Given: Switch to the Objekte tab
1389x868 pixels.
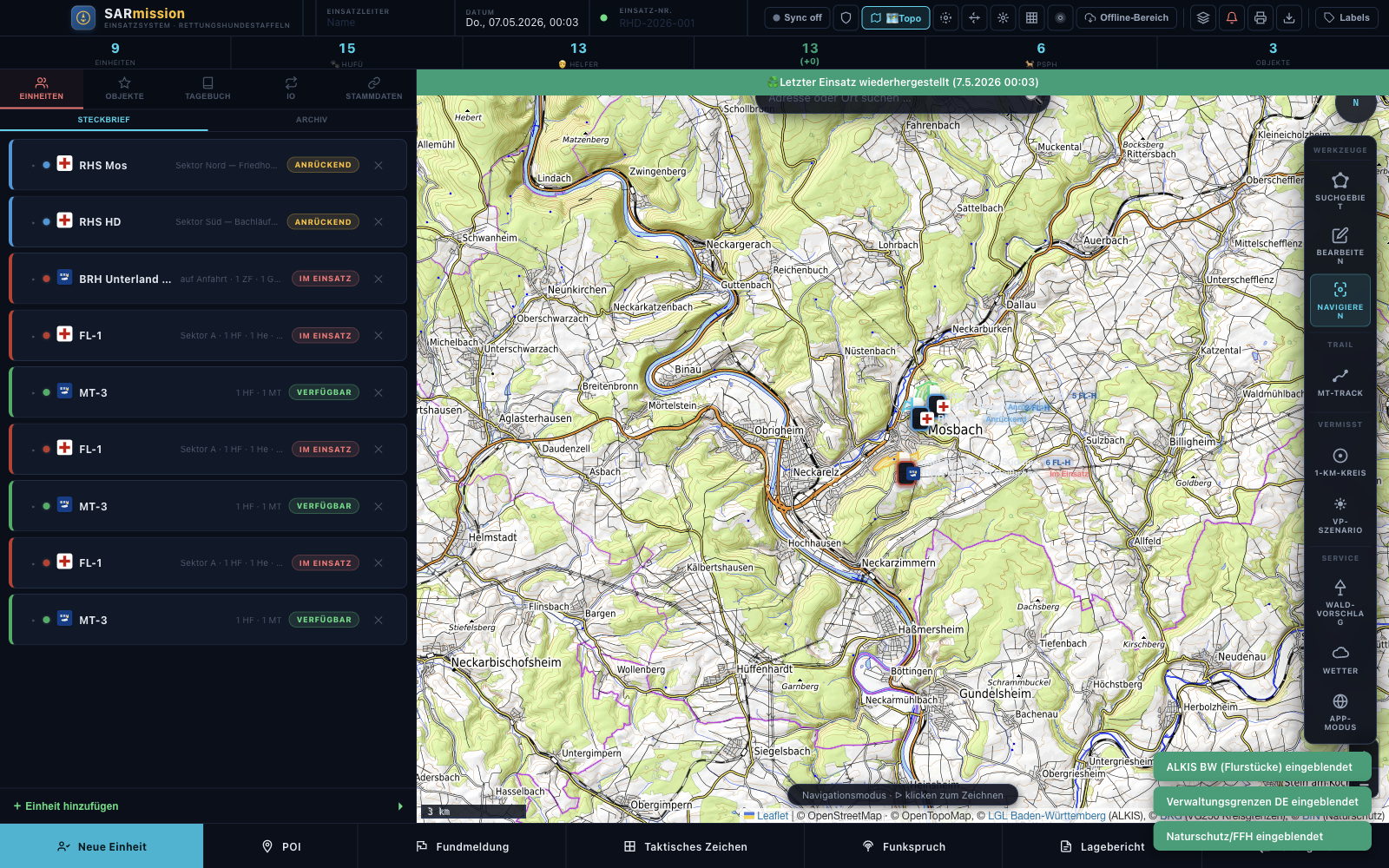Looking at the screenshot, I should [x=125, y=89].
